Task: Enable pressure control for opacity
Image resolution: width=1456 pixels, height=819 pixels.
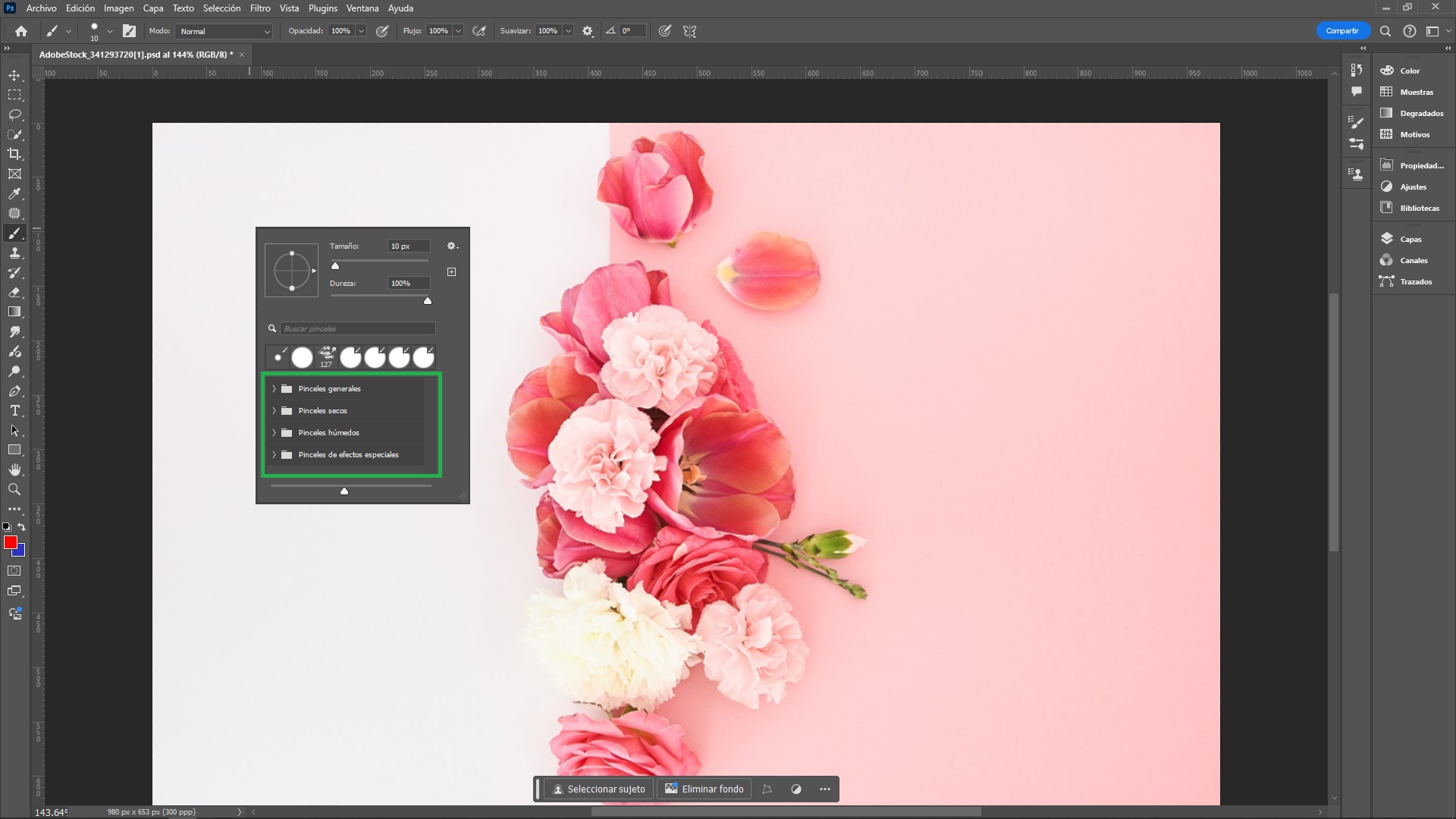Action: [x=382, y=31]
